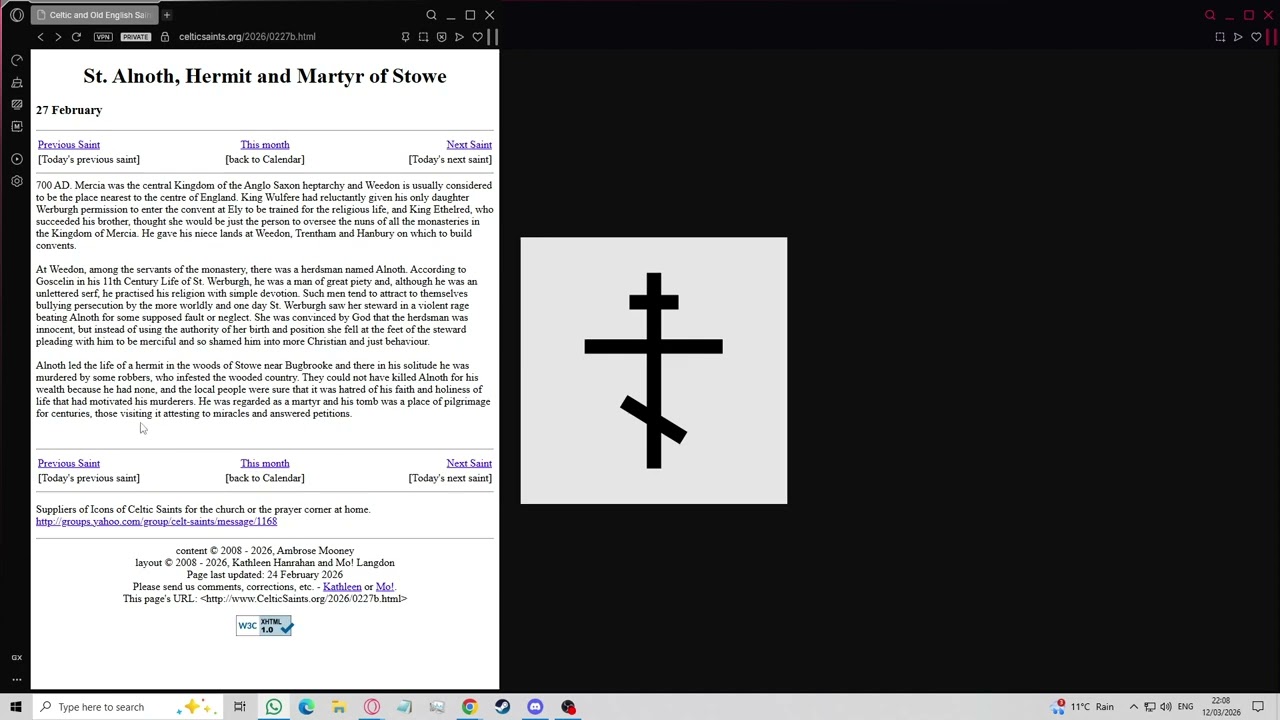
Task: Take a snapshot in the left Opera window
Action: pyautogui.click(x=423, y=37)
